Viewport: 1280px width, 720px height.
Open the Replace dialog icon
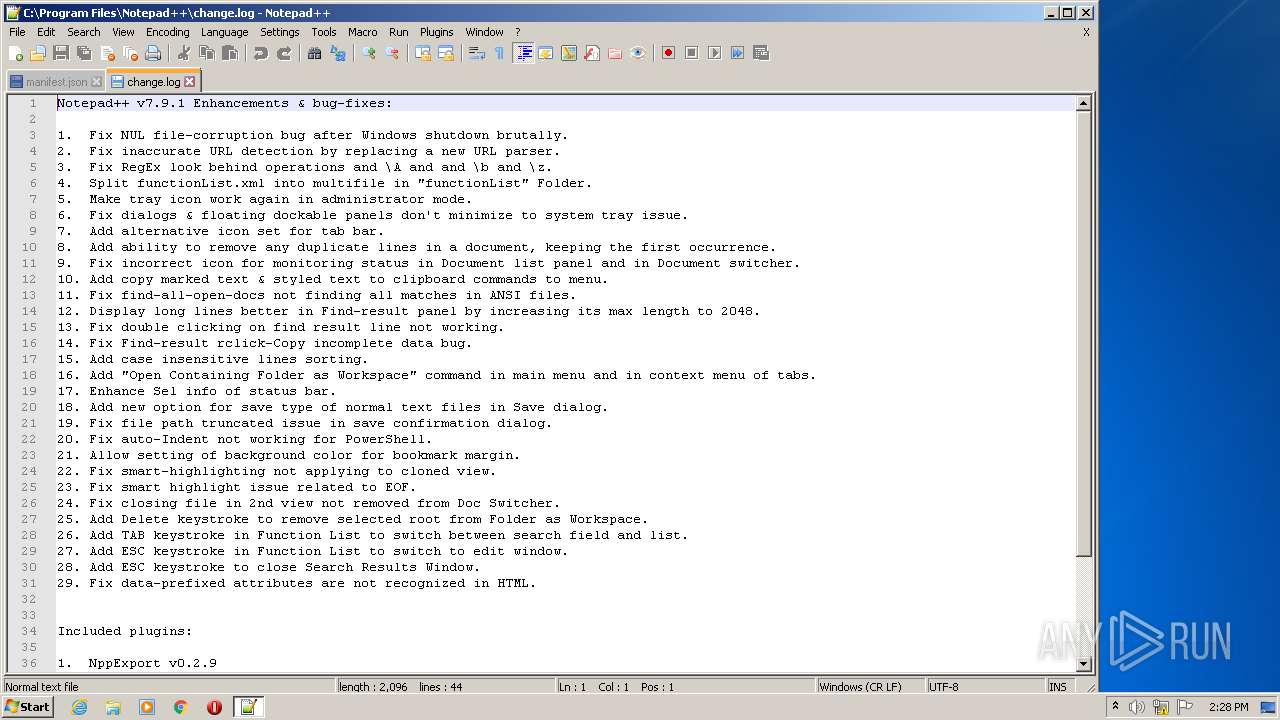tap(338, 53)
